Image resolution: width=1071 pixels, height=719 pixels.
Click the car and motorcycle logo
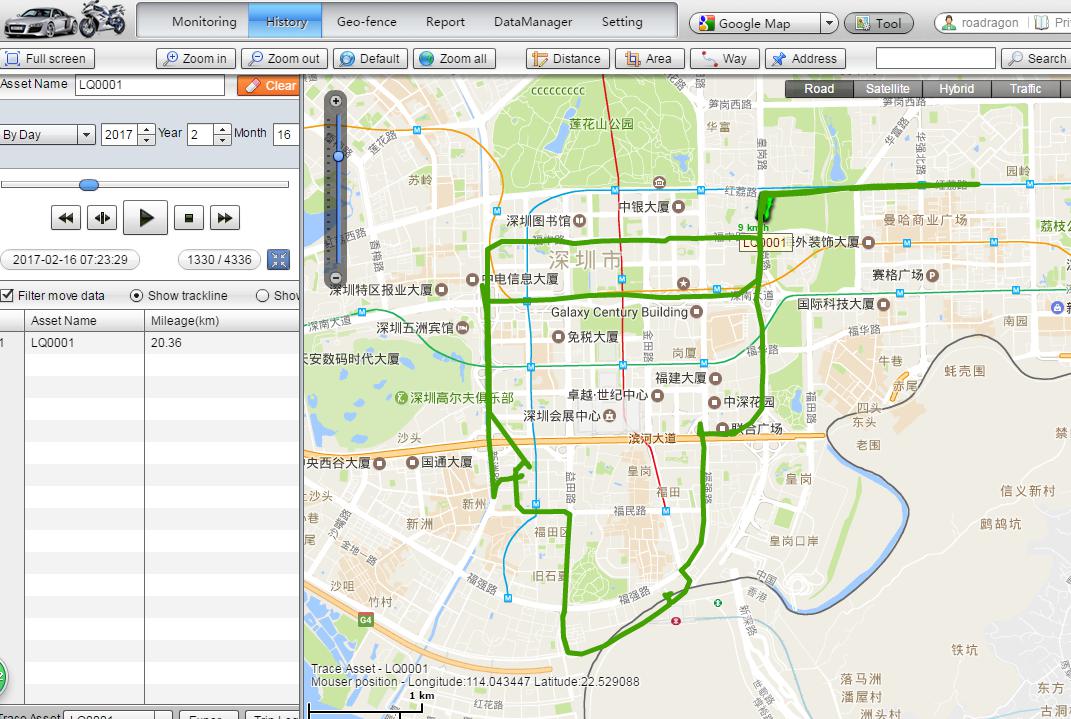point(65,20)
